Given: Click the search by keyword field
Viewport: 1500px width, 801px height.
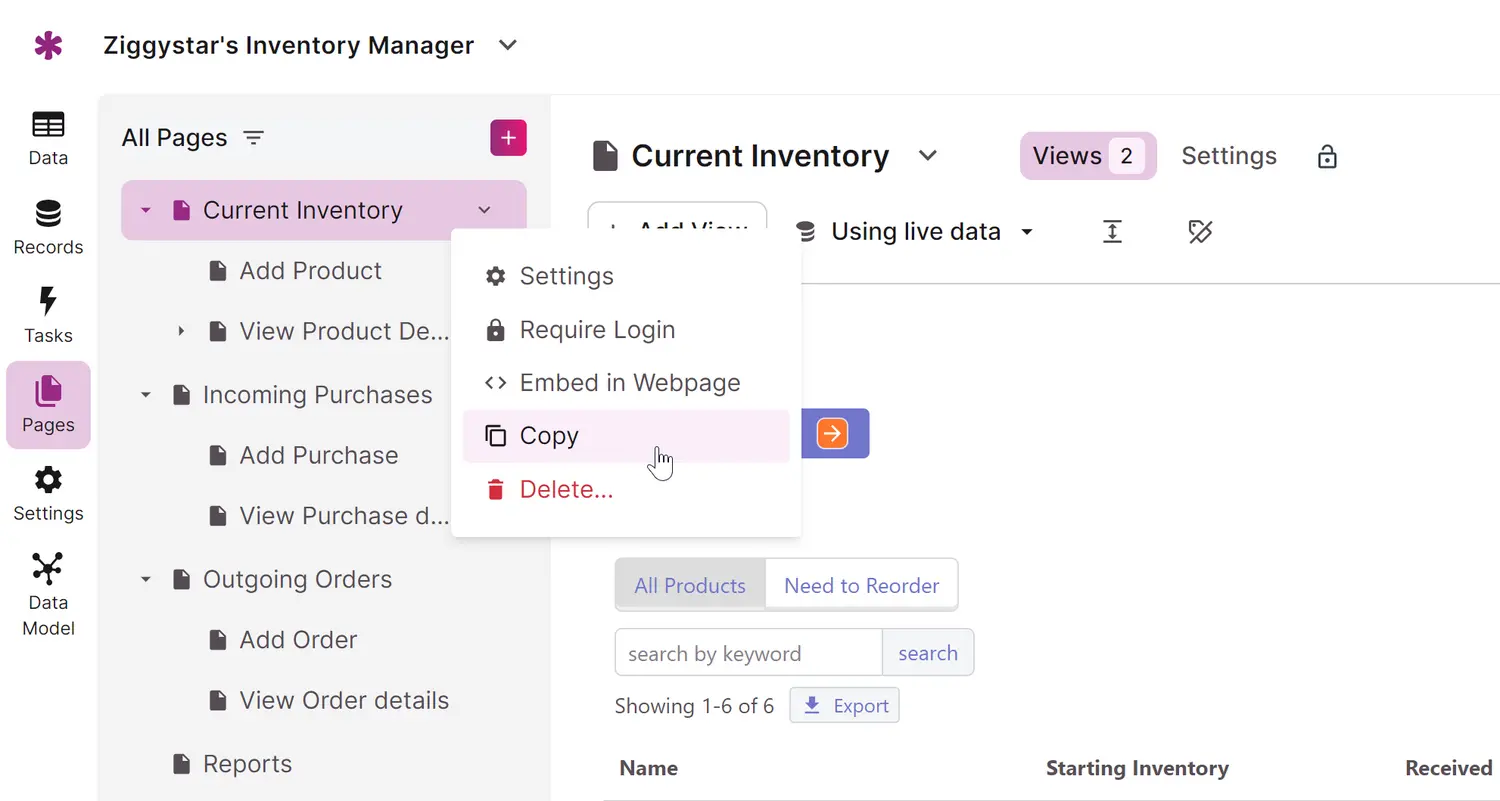Looking at the screenshot, I should (x=748, y=653).
